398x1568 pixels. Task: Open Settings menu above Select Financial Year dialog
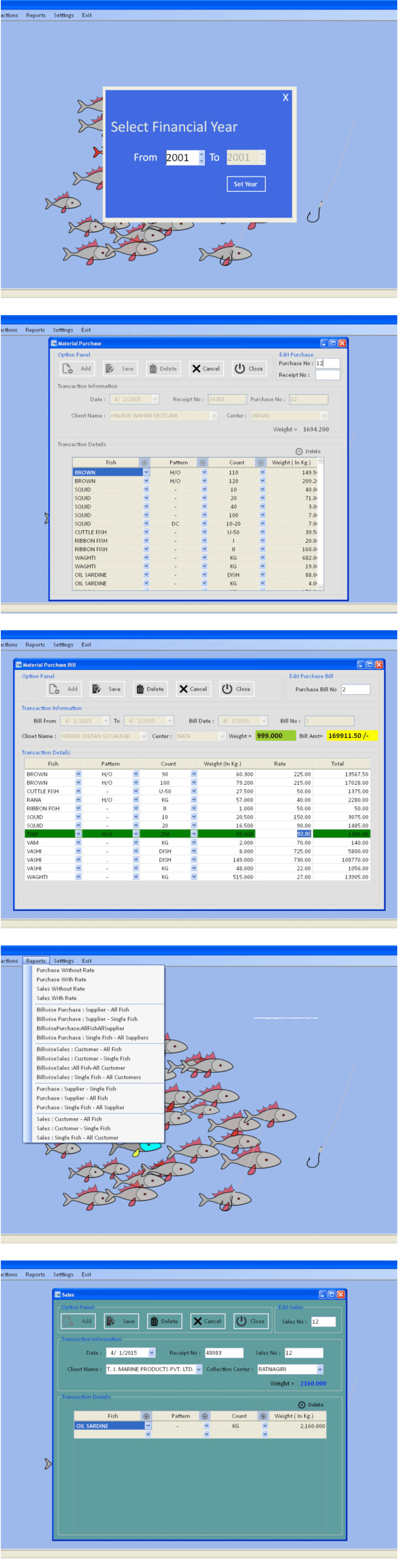click(x=64, y=15)
